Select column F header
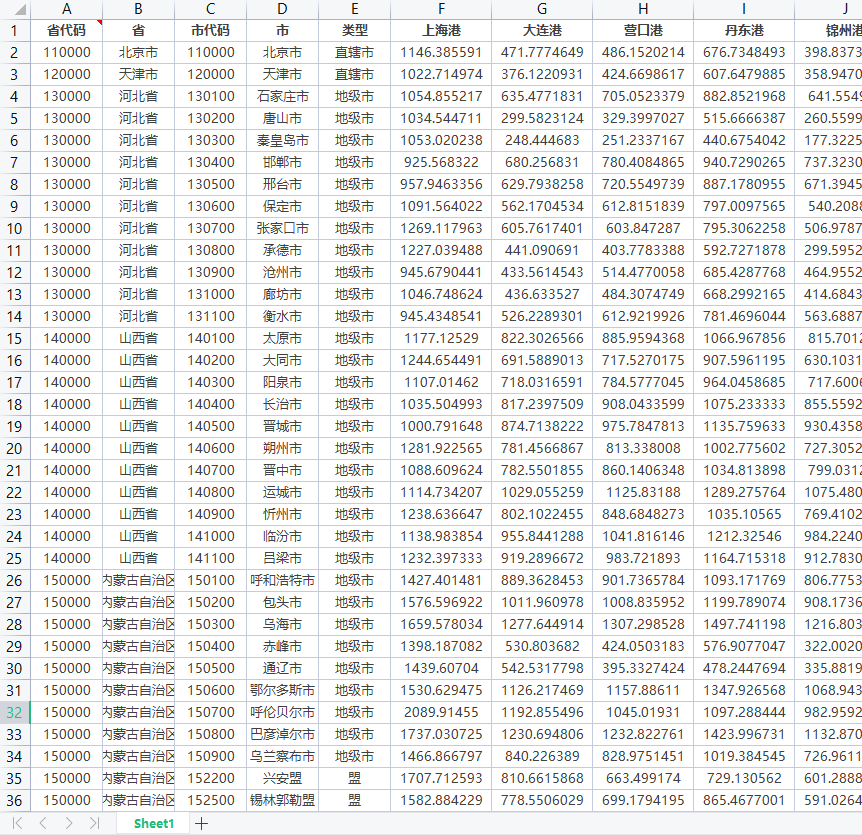Viewport: 862px width, 835px height. [x=441, y=9]
